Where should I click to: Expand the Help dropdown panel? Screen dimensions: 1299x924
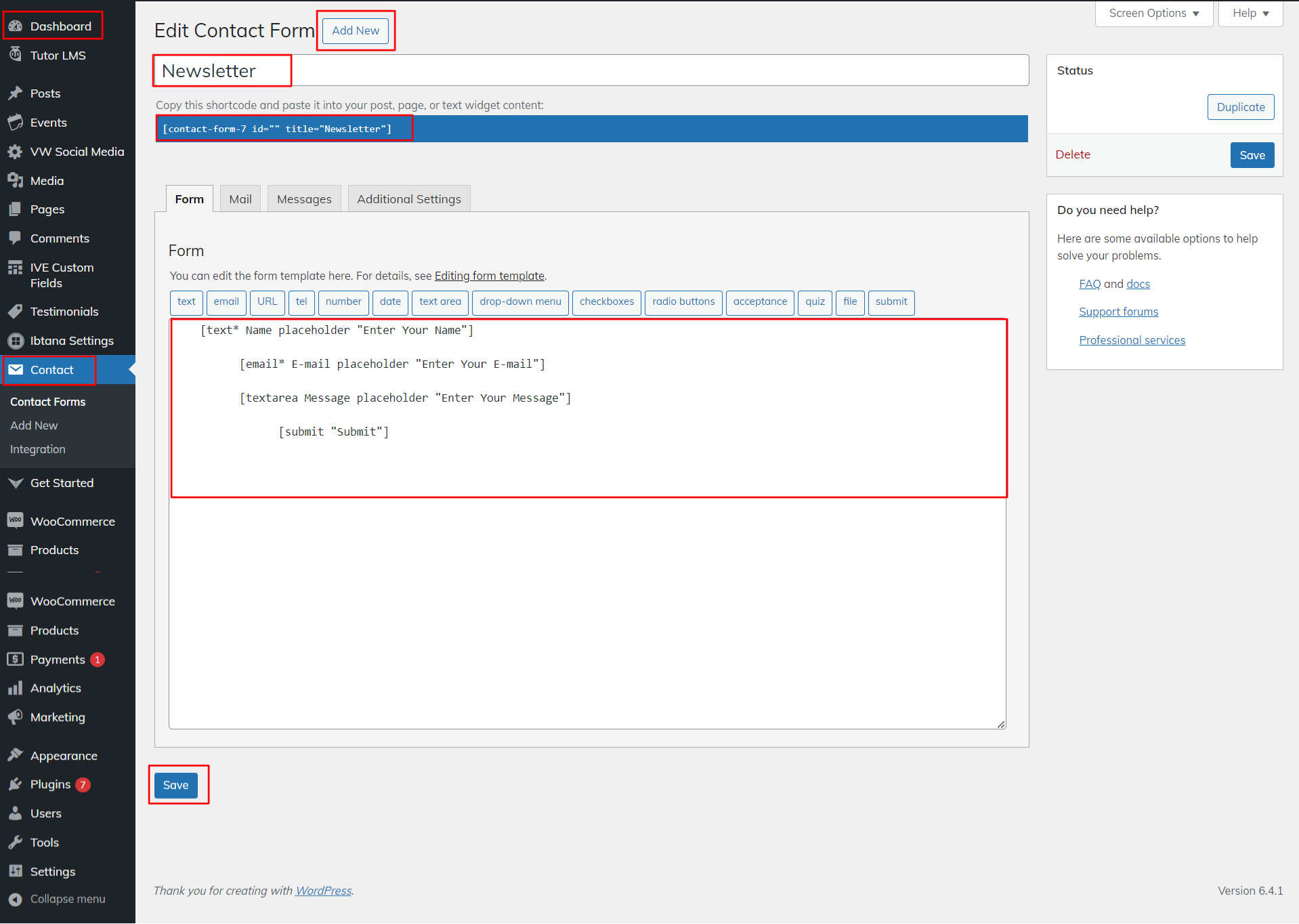tap(1250, 14)
